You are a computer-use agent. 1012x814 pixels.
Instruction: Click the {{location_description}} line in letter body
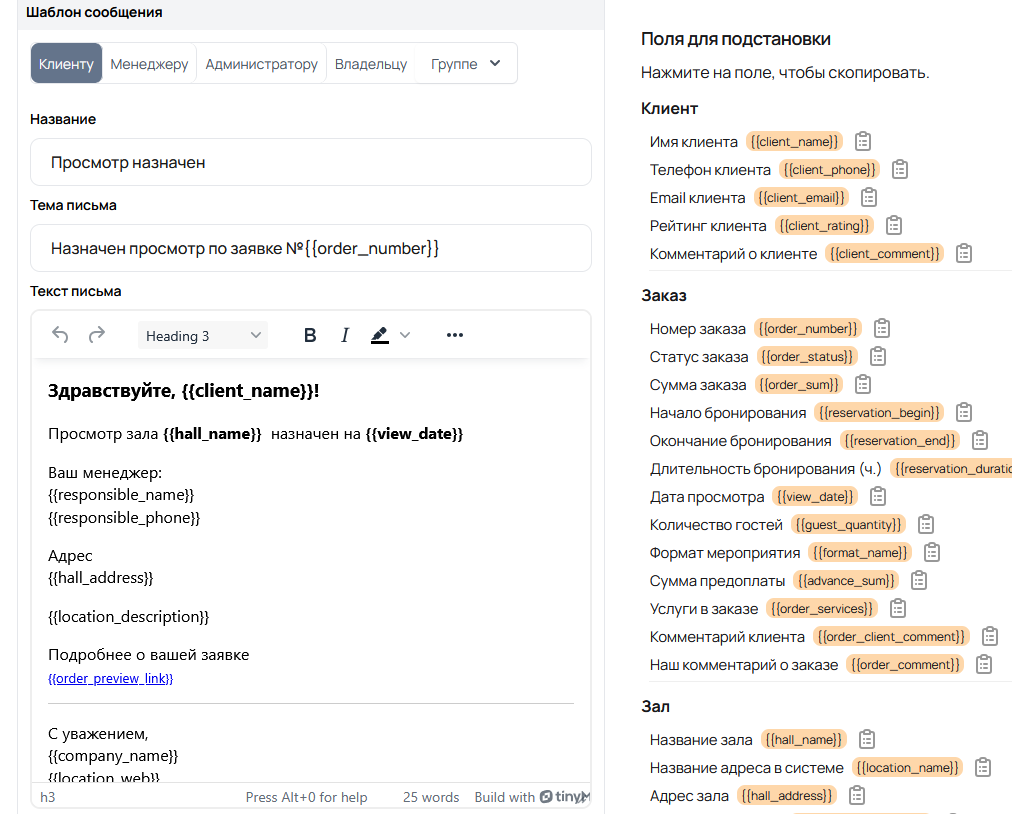coord(128,616)
